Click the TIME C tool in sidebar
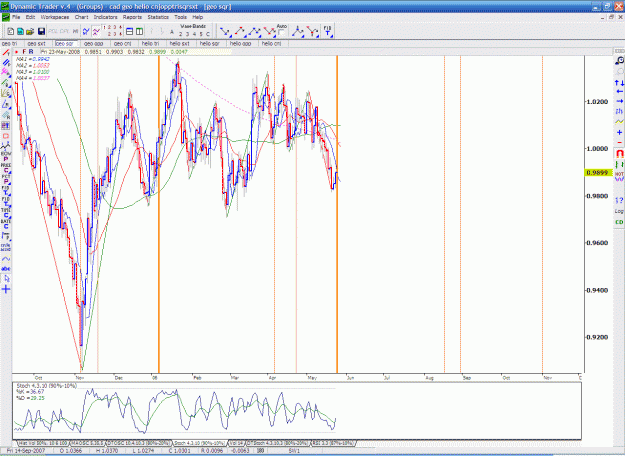This screenshot has height=456, width=625. 6,212
